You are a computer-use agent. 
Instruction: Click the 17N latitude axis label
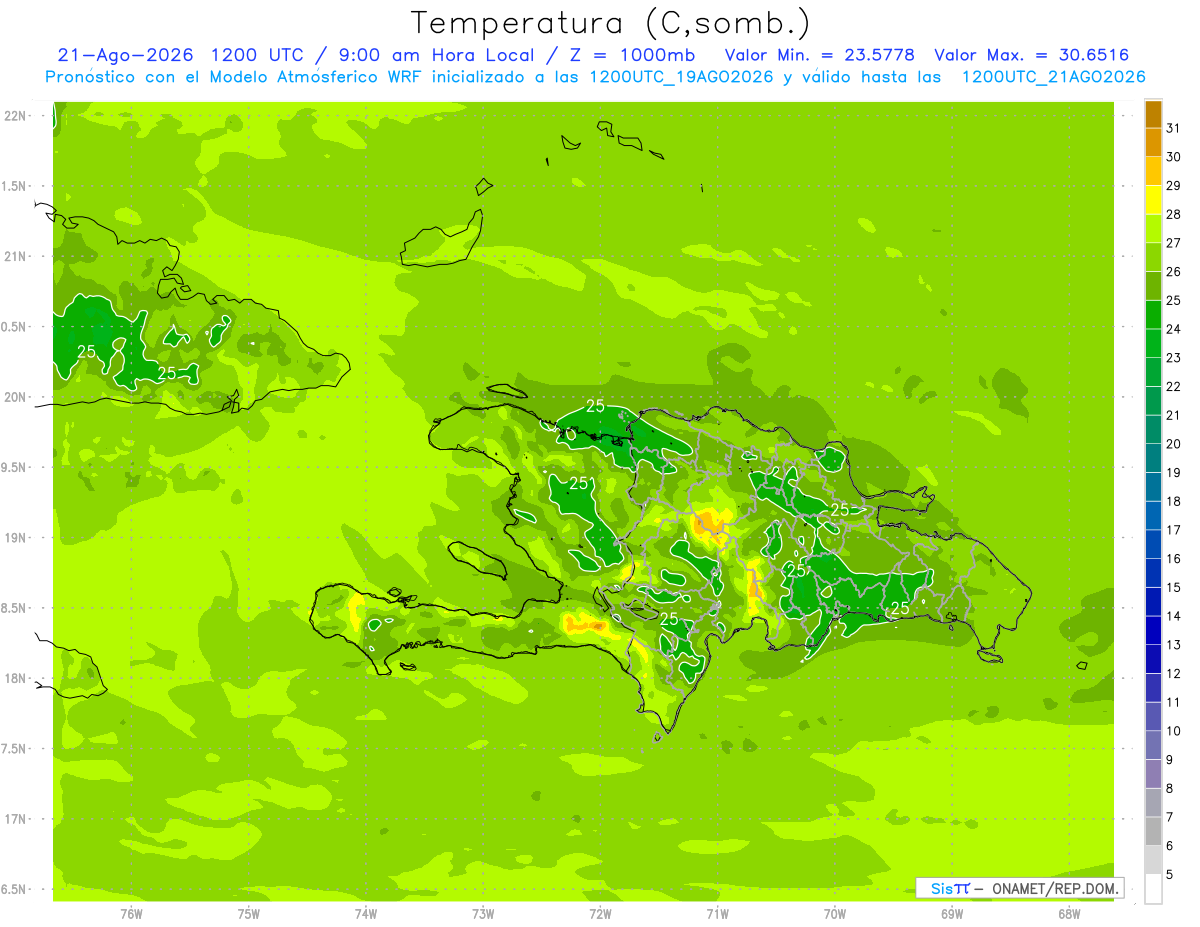(x=17, y=819)
